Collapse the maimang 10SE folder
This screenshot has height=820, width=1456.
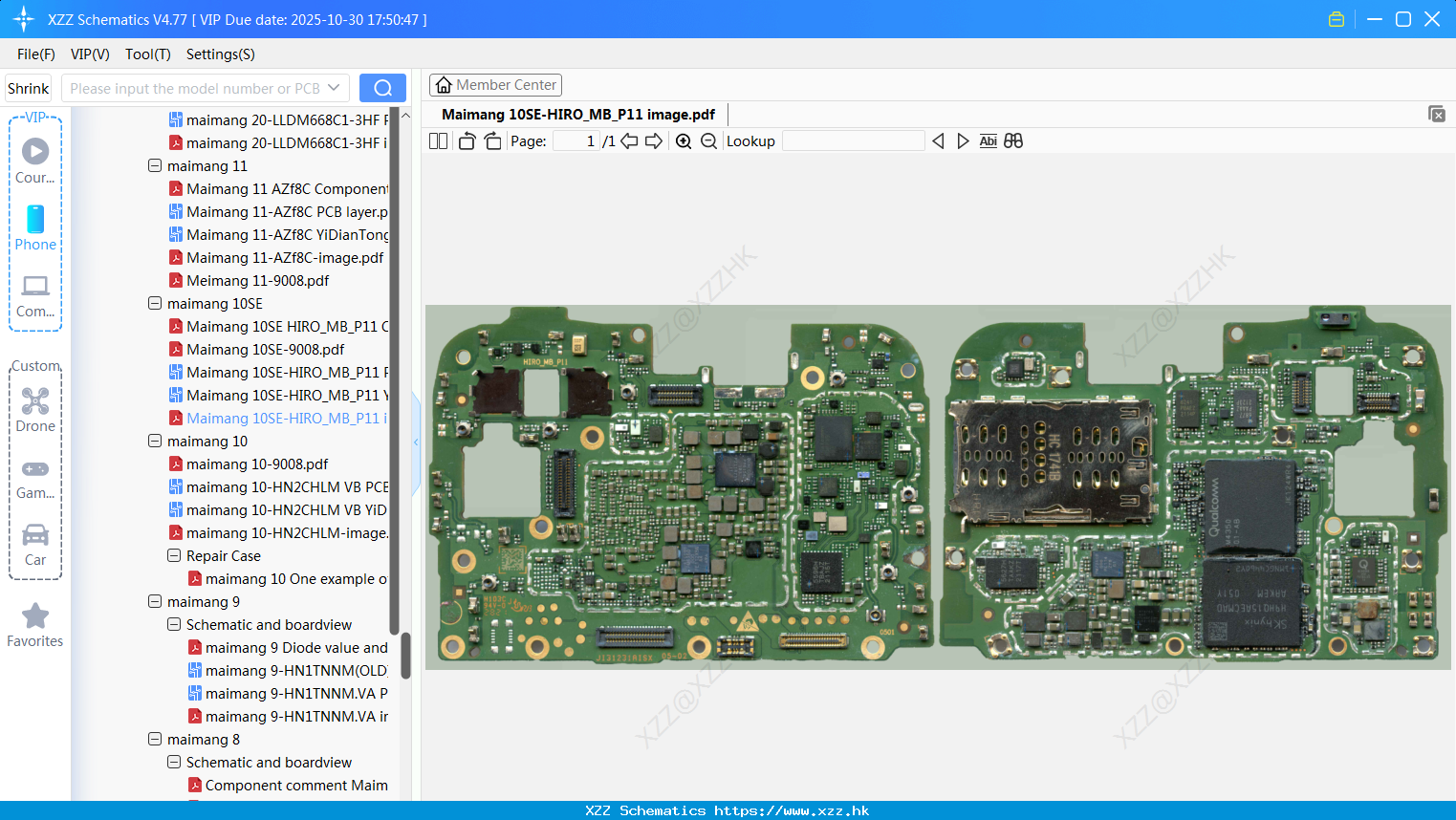[x=155, y=303]
